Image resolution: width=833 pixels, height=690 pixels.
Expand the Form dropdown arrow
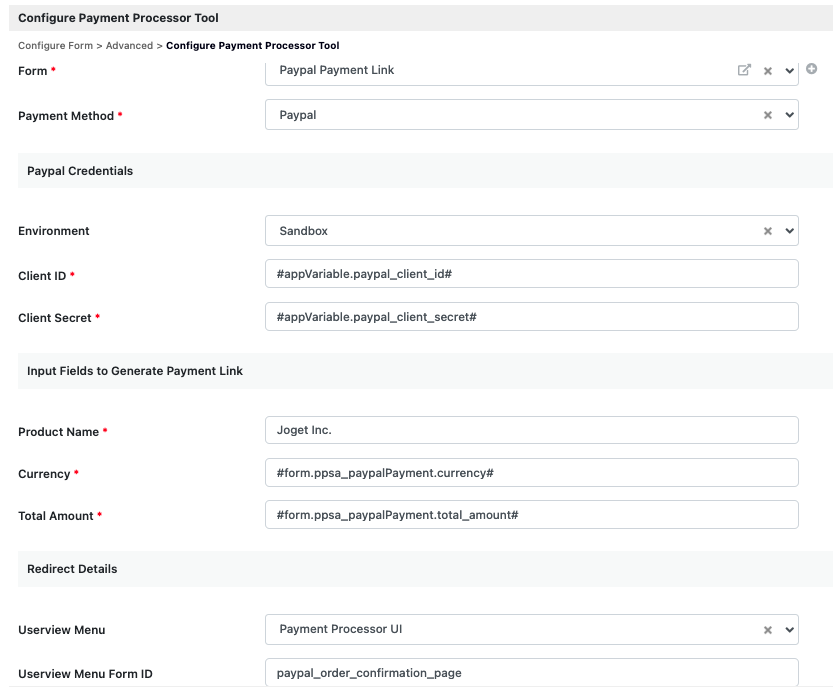click(789, 71)
